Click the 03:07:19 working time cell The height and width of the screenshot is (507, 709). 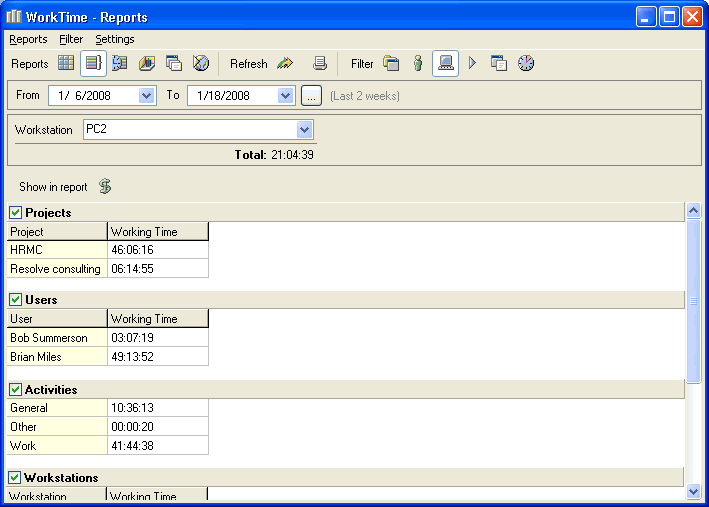pyautogui.click(x=158, y=338)
